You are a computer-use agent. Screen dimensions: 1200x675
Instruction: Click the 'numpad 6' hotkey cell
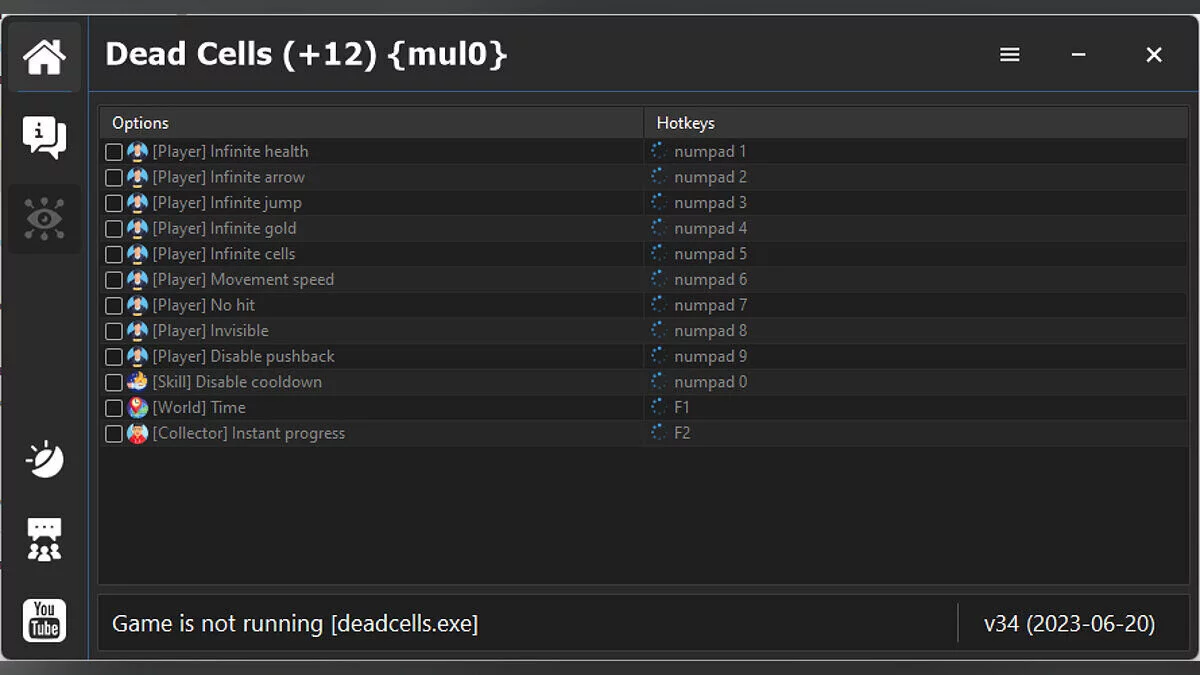tap(916, 280)
